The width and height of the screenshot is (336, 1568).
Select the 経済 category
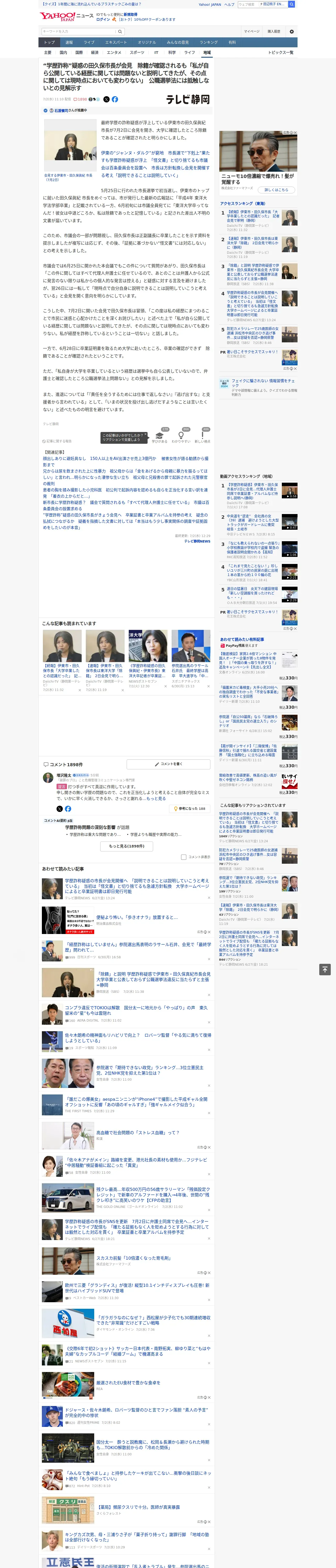coord(94,52)
